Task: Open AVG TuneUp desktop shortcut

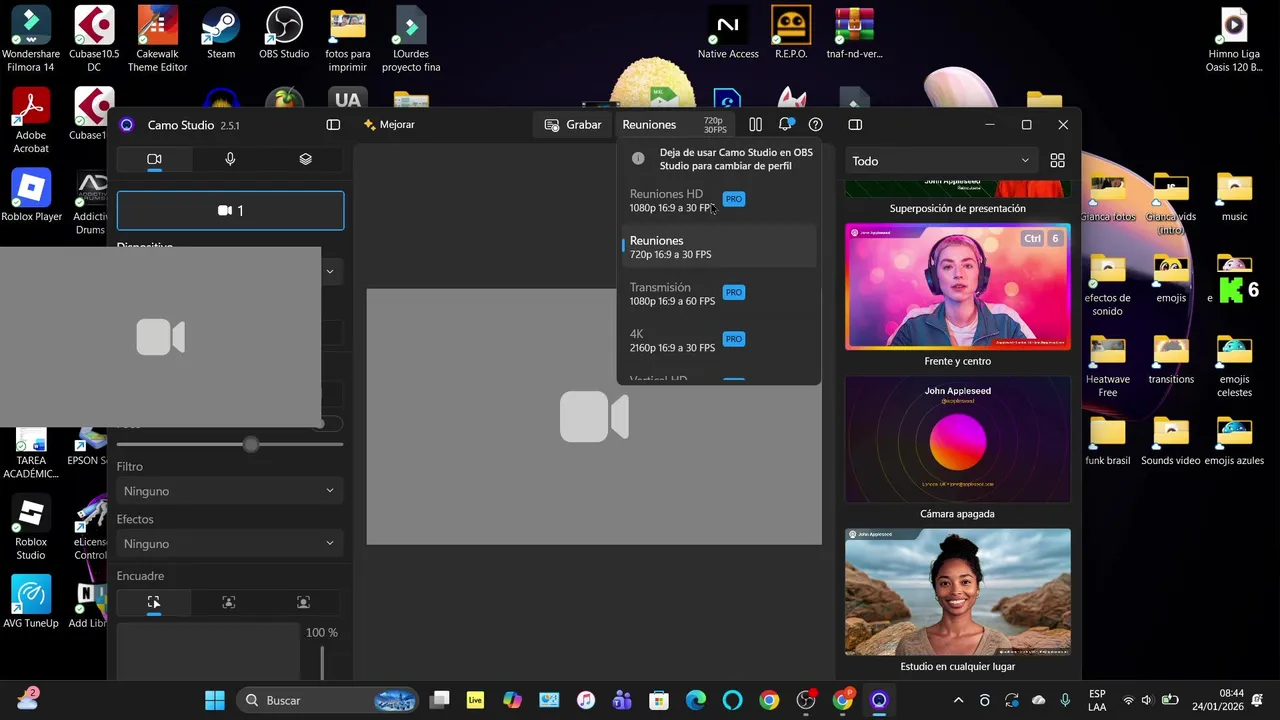Action: 31,603
